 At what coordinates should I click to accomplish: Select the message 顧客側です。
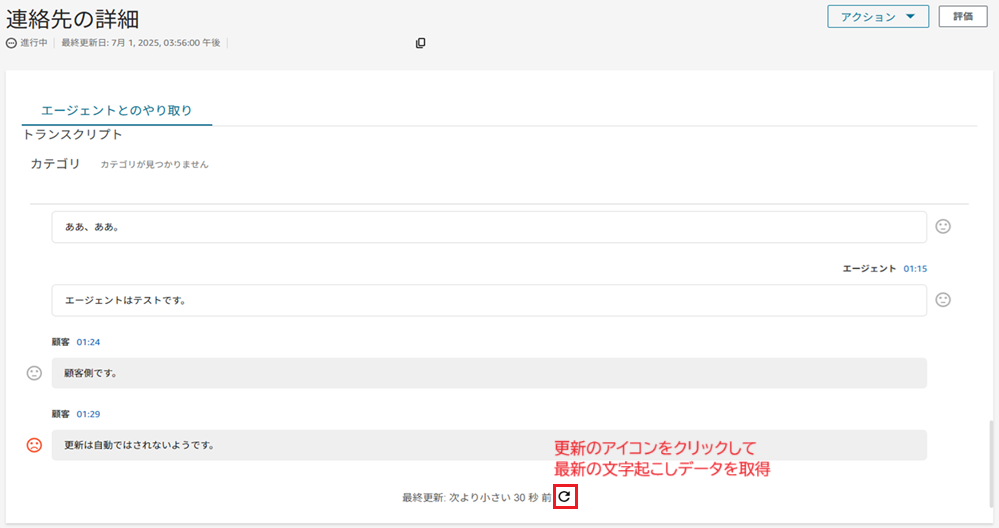tap(489, 373)
